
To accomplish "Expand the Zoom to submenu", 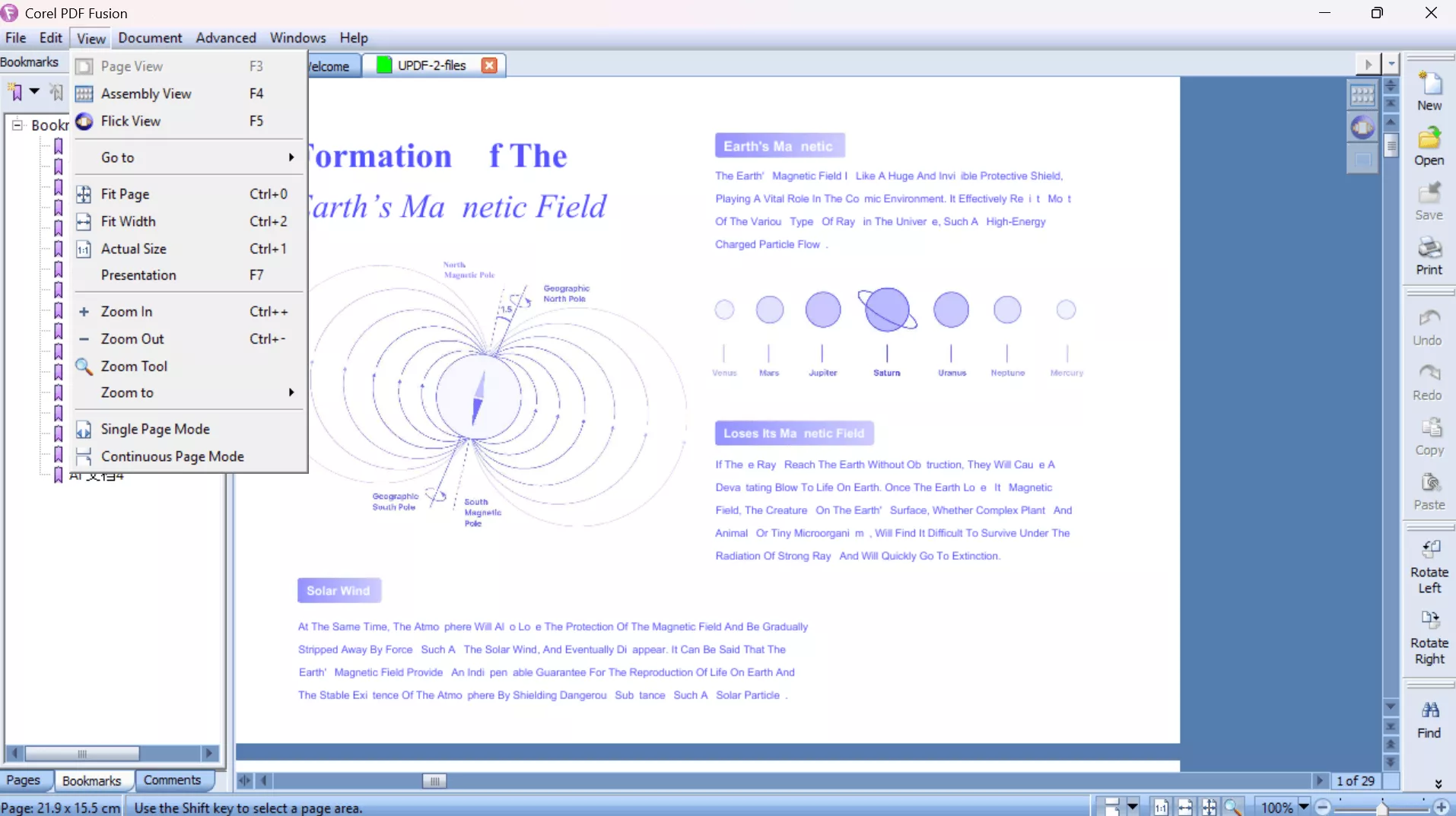I will click(128, 392).
